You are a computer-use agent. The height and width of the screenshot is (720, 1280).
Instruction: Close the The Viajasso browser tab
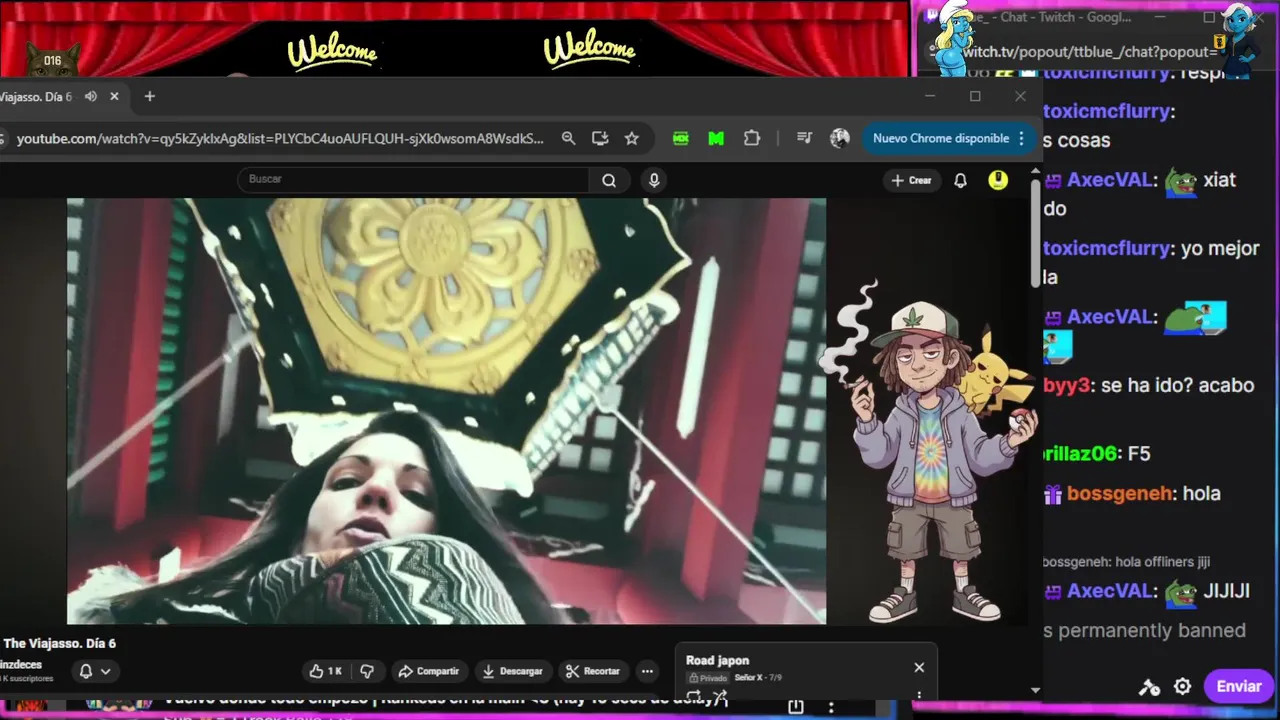coord(114,97)
